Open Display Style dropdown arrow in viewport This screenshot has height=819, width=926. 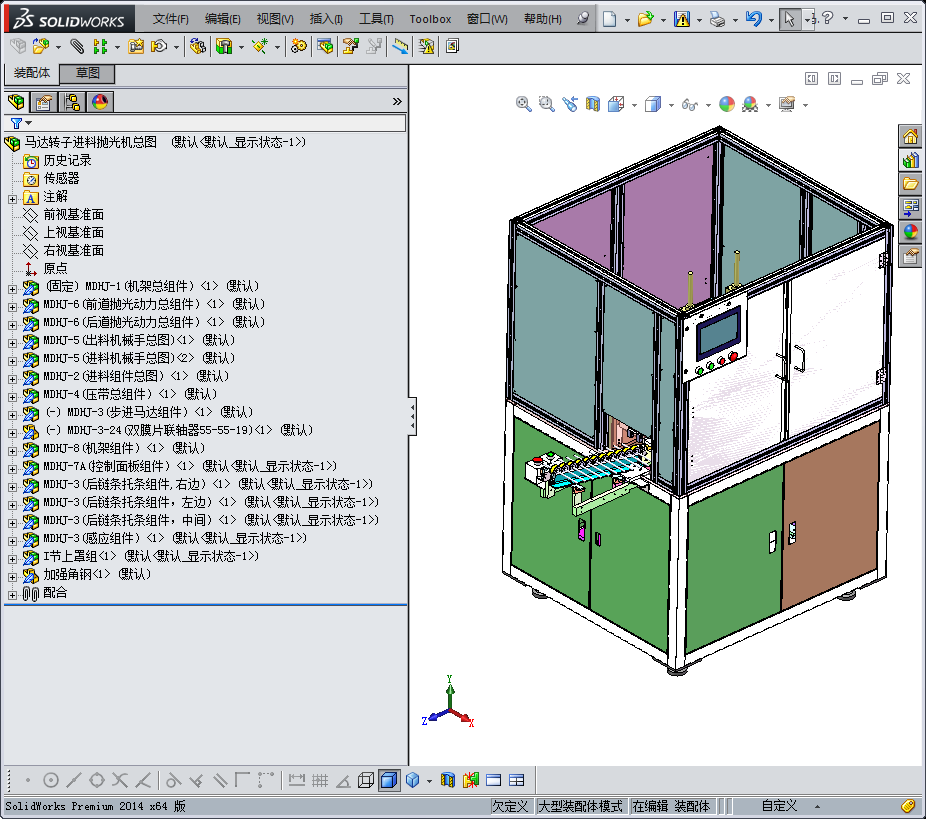[x=671, y=105]
